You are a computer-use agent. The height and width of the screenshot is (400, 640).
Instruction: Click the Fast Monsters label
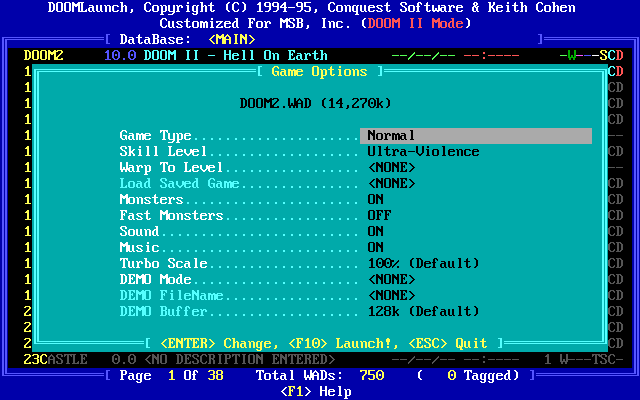click(x=171, y=215)
